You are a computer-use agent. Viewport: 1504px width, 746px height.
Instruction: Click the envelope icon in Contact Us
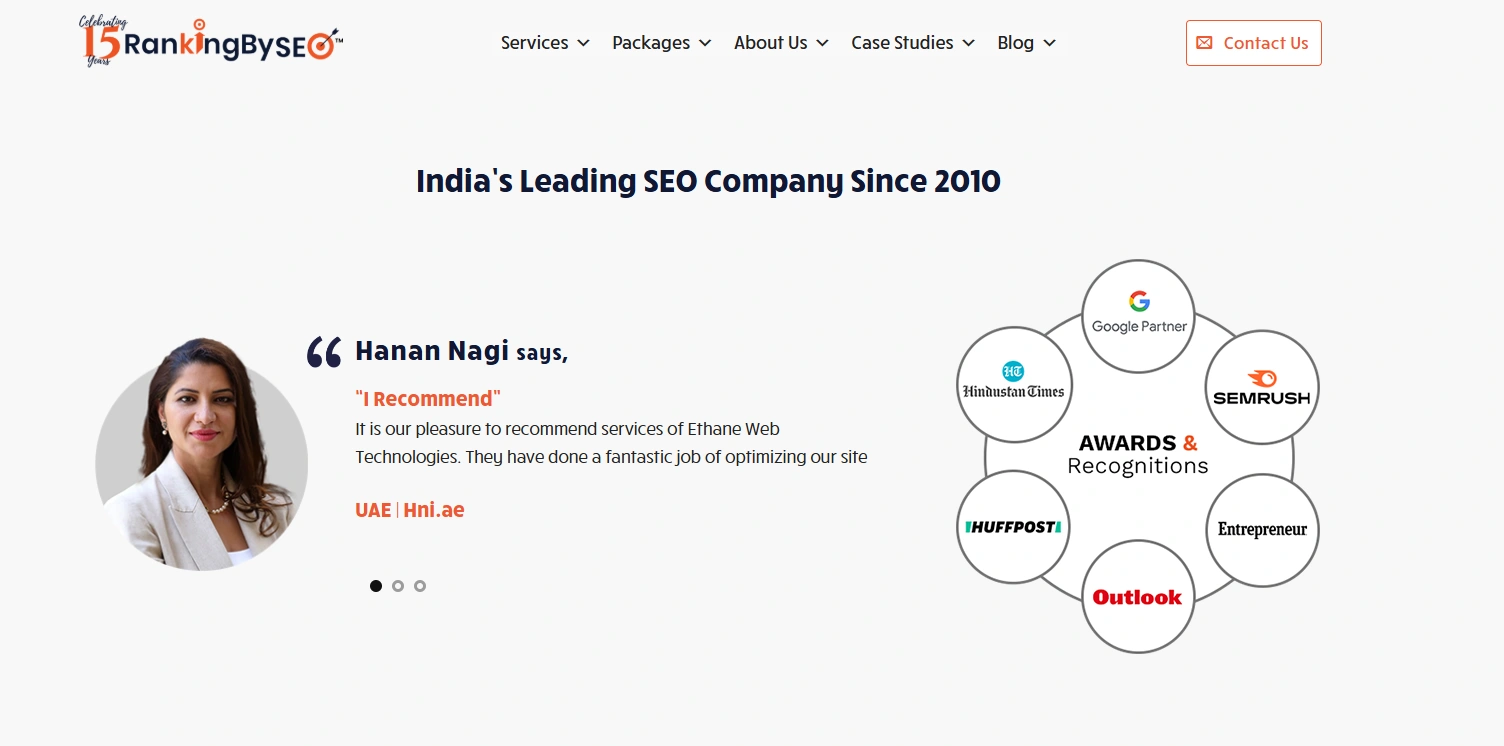pos(1204,43)
